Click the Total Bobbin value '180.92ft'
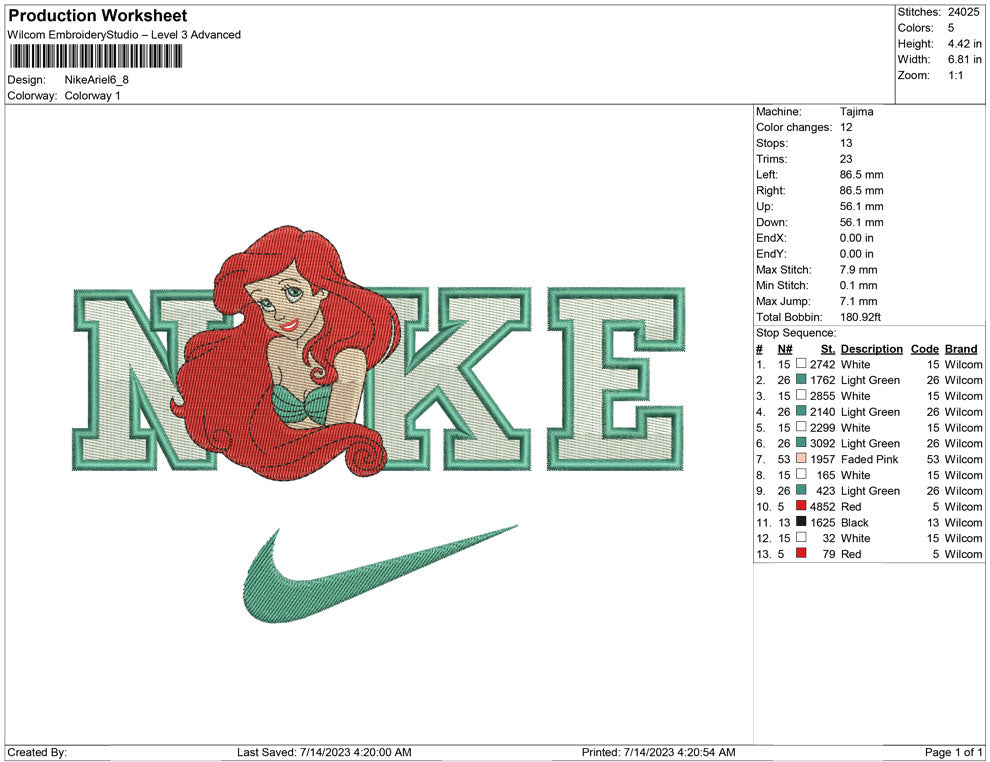Screen dimensions: 990x762 [x=861, y=317]
